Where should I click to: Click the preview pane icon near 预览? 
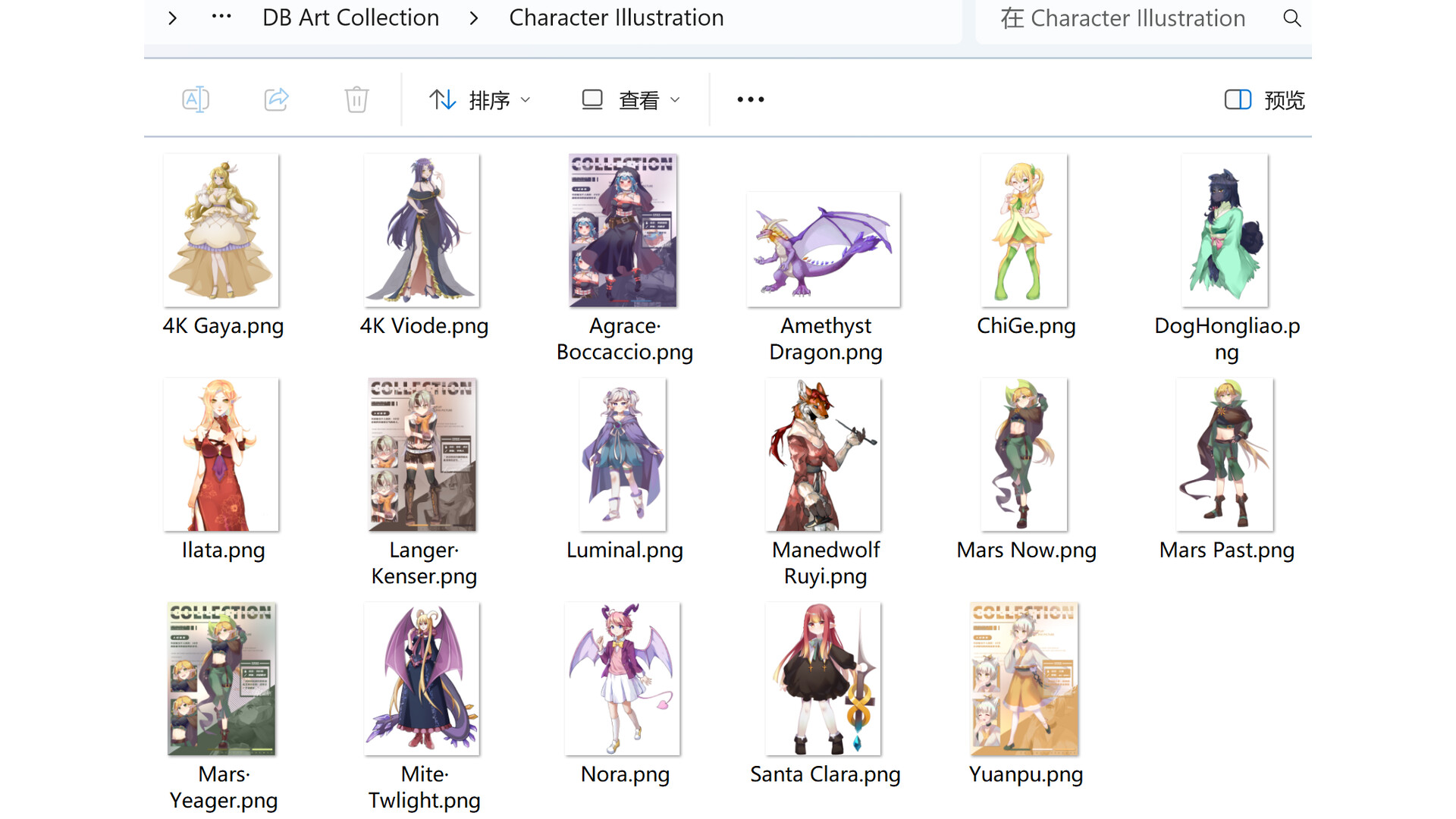click(x=1238, y=99)
